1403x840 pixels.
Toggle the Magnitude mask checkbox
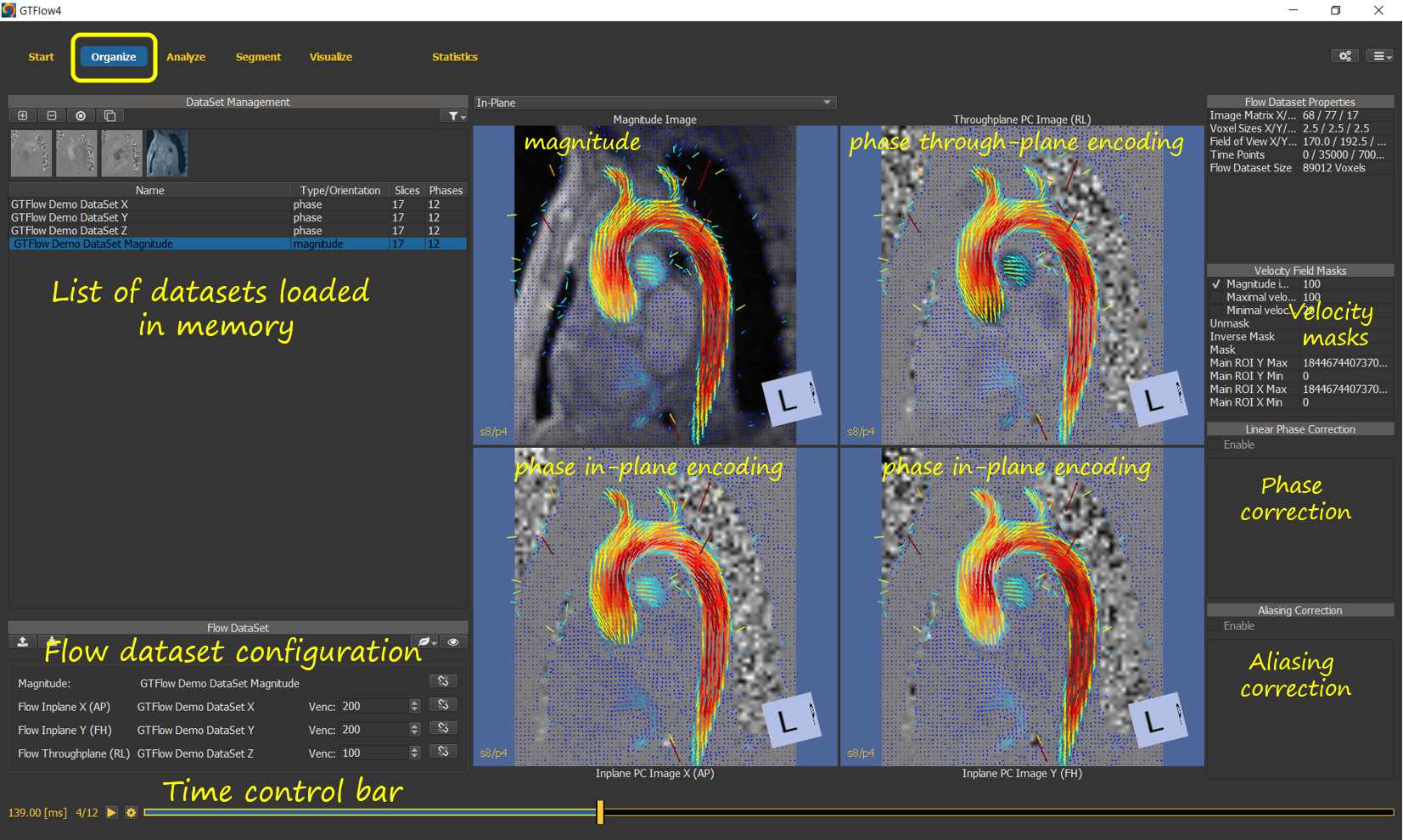pyautogui.click(x=1216, y=284)
